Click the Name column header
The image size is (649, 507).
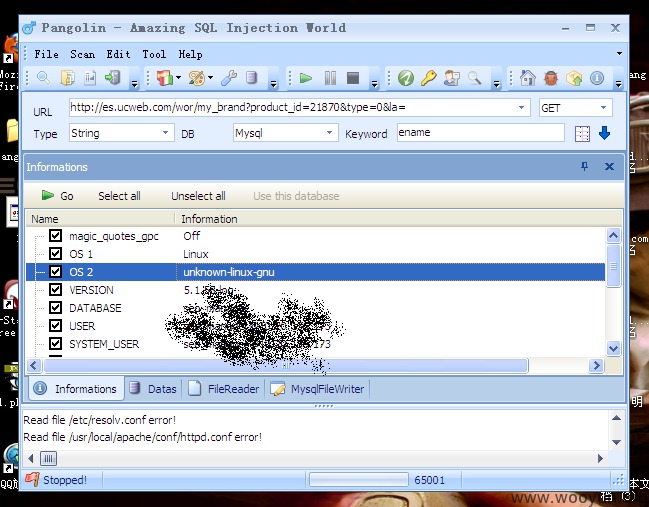(x=100, y=219)
